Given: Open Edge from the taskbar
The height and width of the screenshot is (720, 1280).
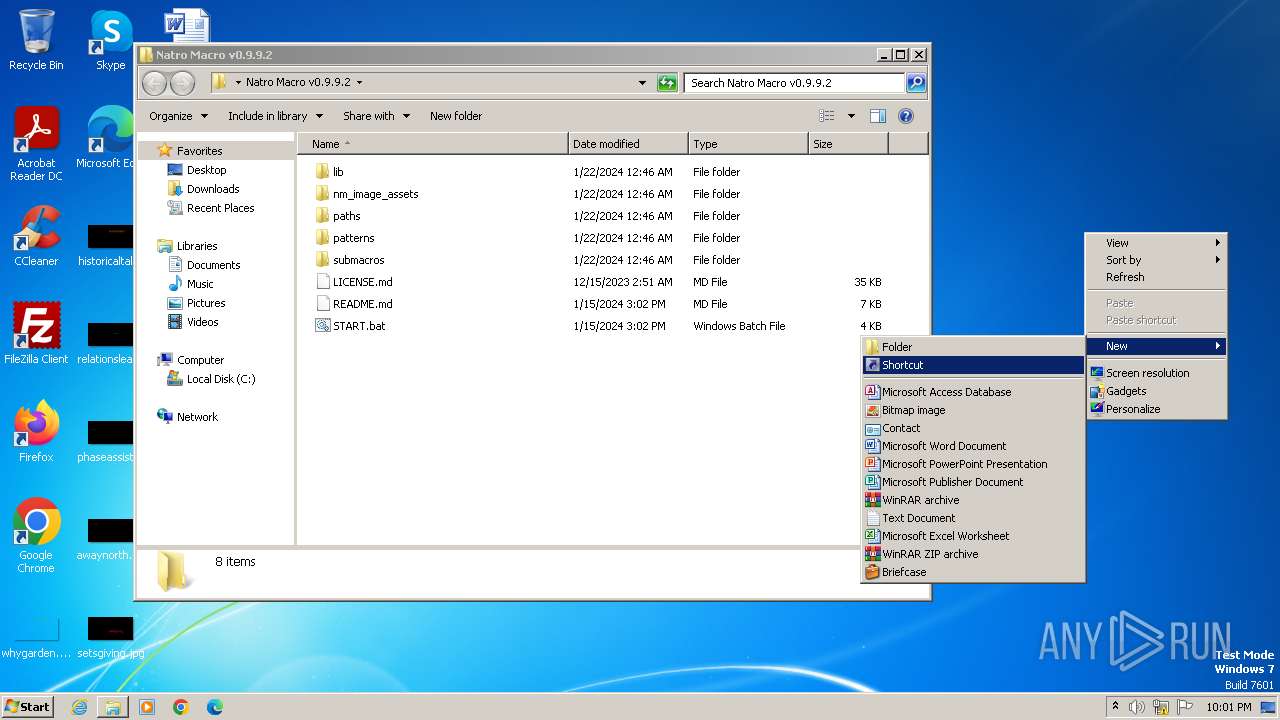Looking at the screenshot, I should pyautogui.click(x=215, y=707).
